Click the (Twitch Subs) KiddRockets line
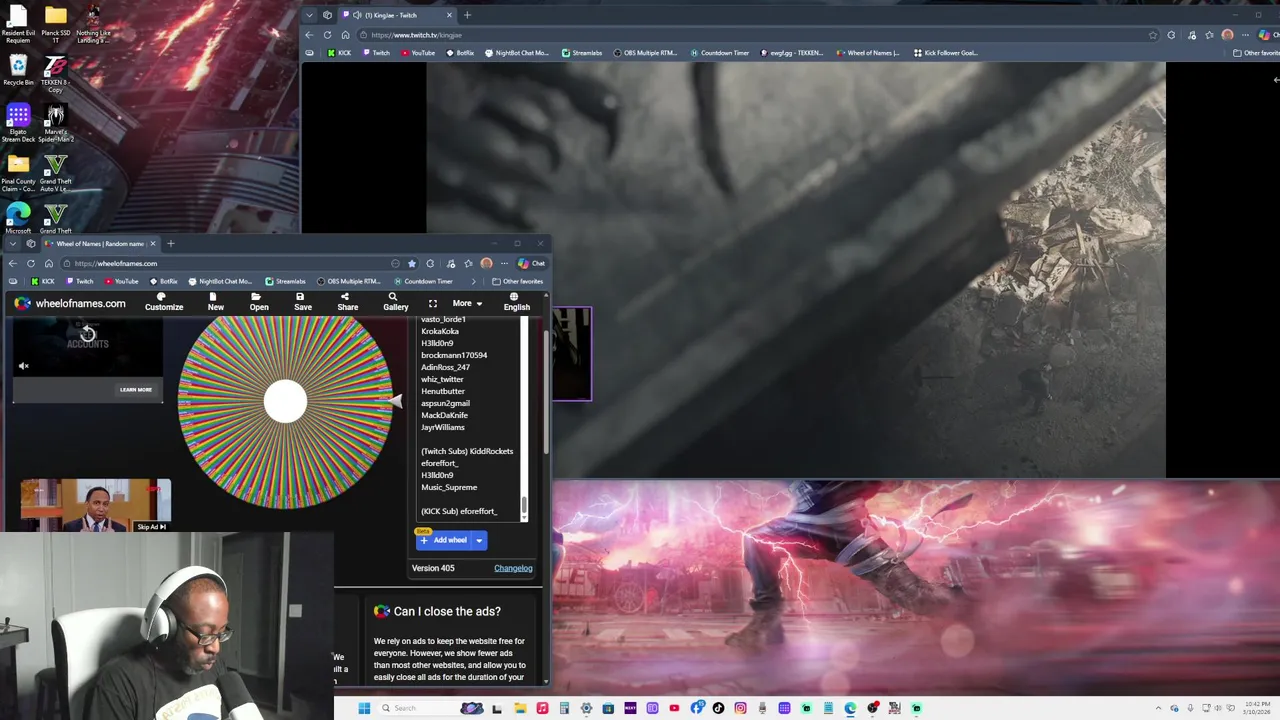 [467, 451]
